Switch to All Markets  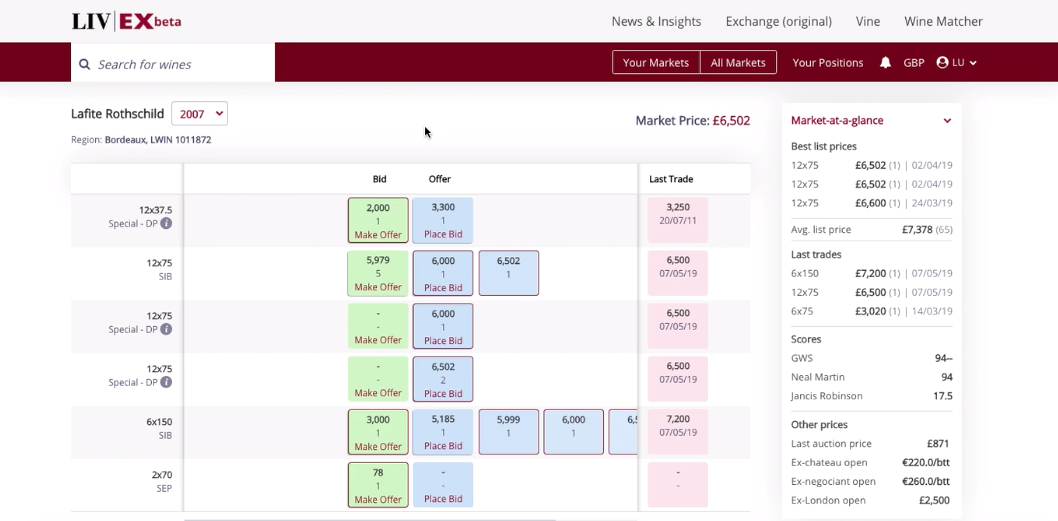pos(738,62)
